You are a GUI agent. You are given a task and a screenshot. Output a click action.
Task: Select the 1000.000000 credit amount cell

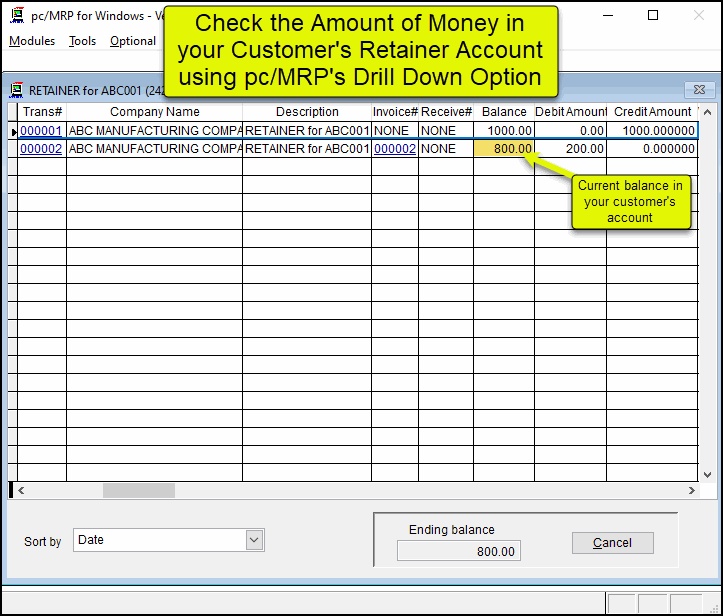pyautogui.click(x=652, y=130)
